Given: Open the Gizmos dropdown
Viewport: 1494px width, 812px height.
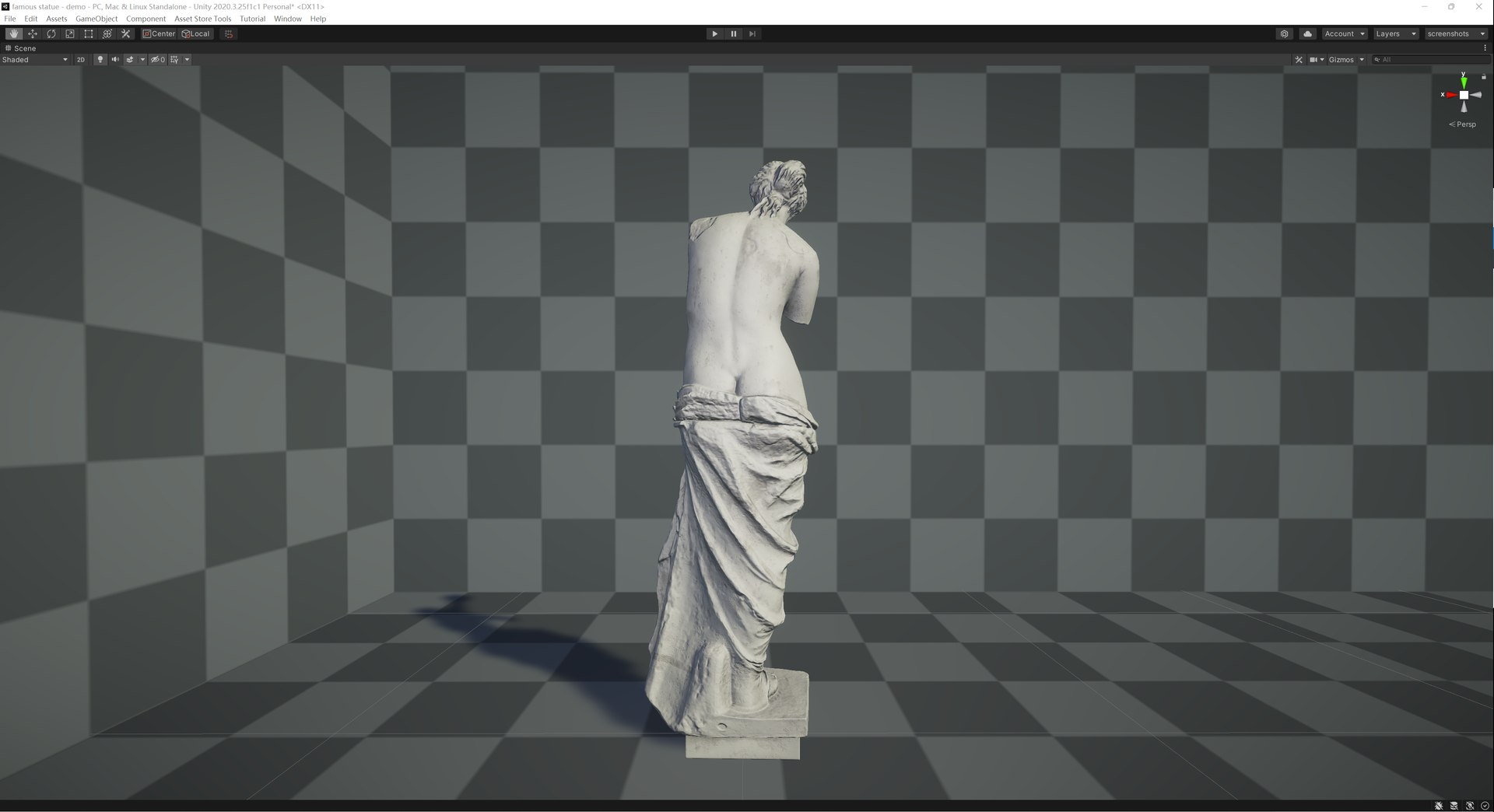Looking at the screenshot, I should (1346, 60).
